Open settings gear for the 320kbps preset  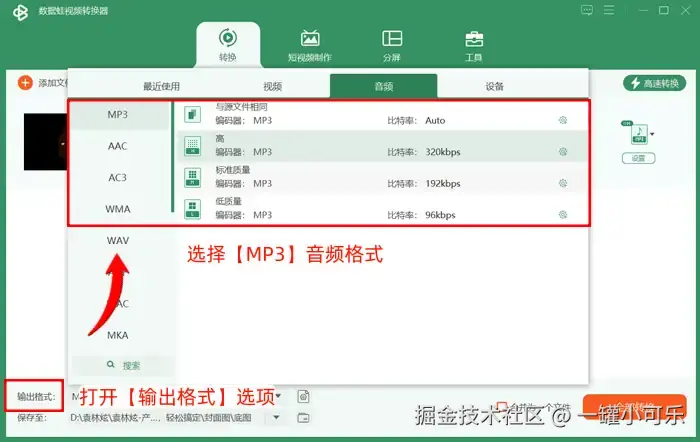coord(563,152)
